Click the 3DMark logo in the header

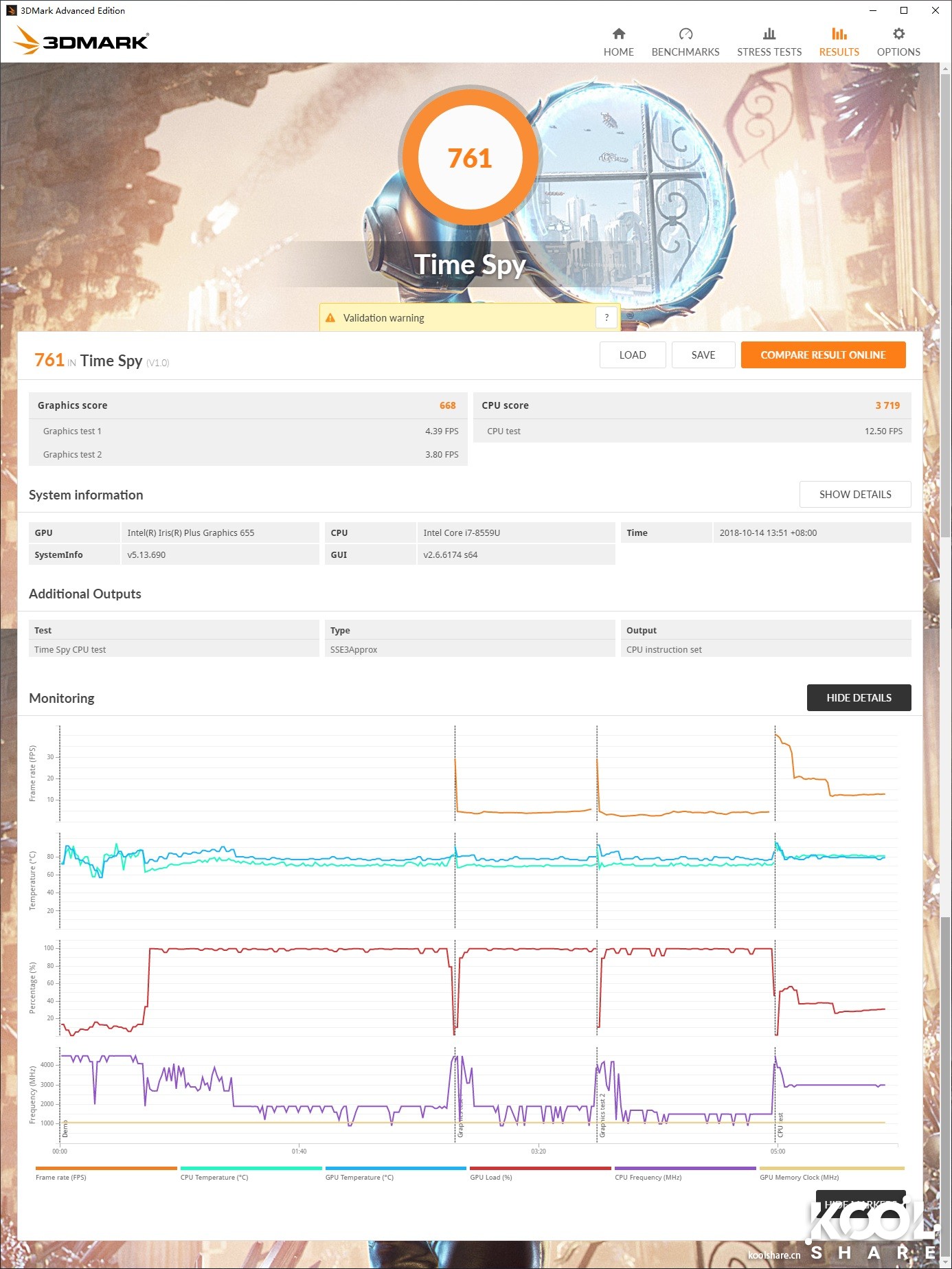tap(81, 41)
